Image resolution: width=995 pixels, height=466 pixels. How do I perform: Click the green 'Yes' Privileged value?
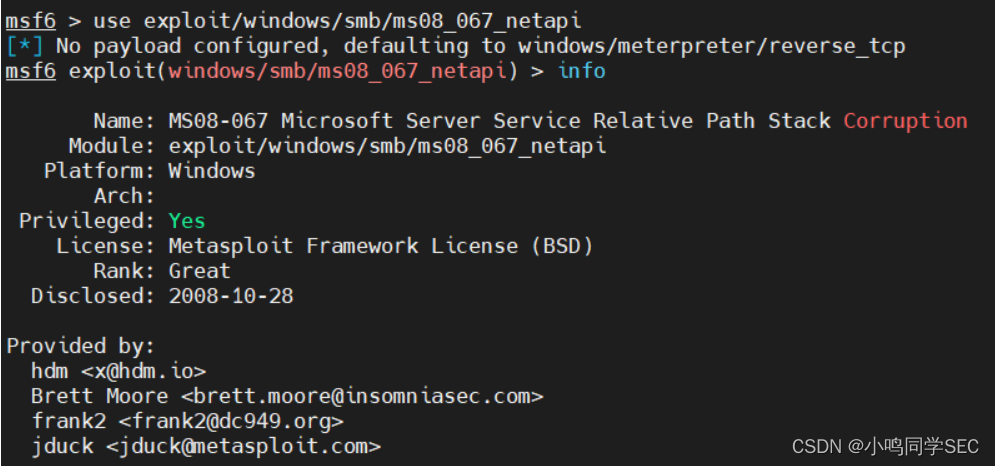click(x=187, y=221)
